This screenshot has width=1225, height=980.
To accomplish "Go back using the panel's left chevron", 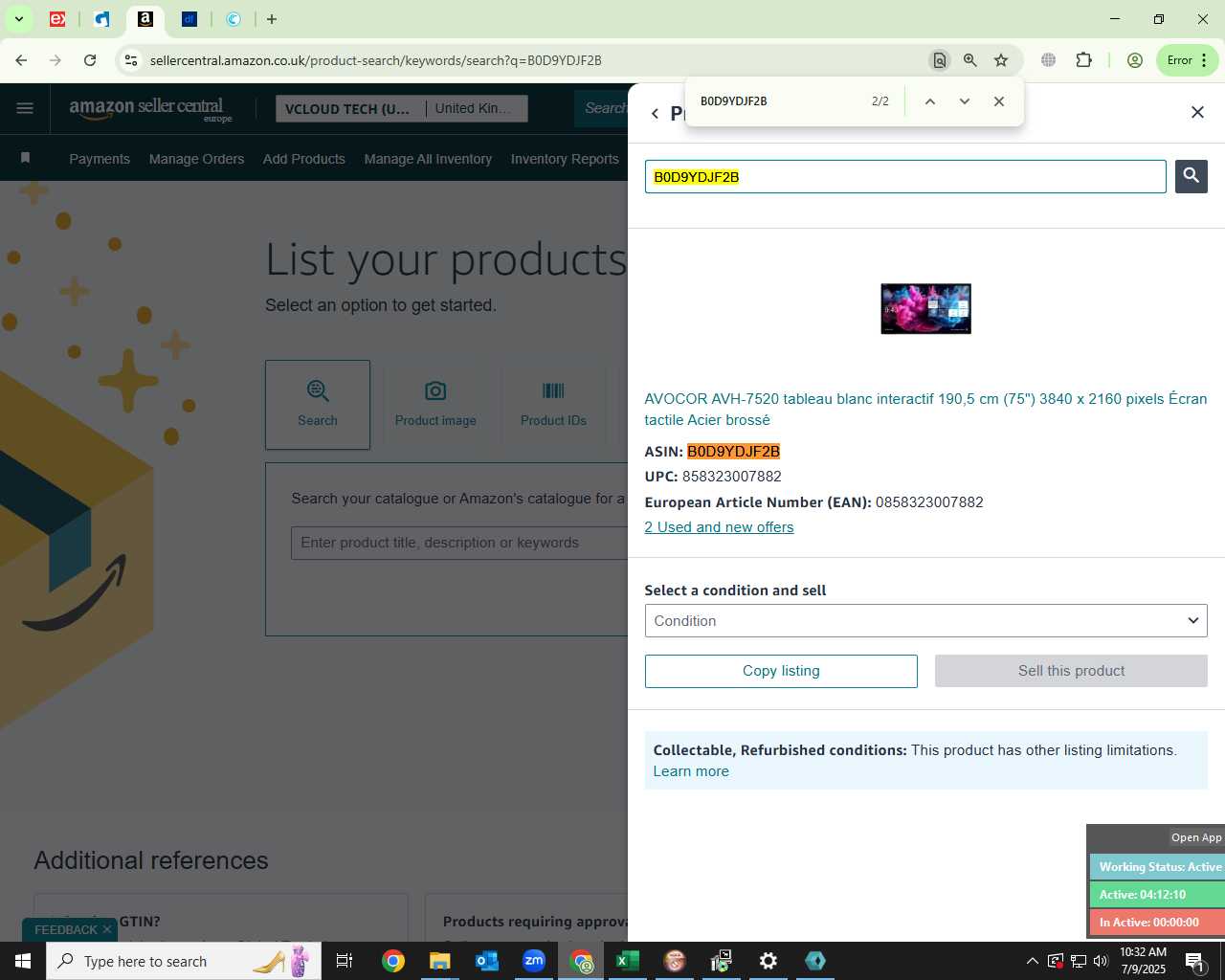I will coord(655,114).
